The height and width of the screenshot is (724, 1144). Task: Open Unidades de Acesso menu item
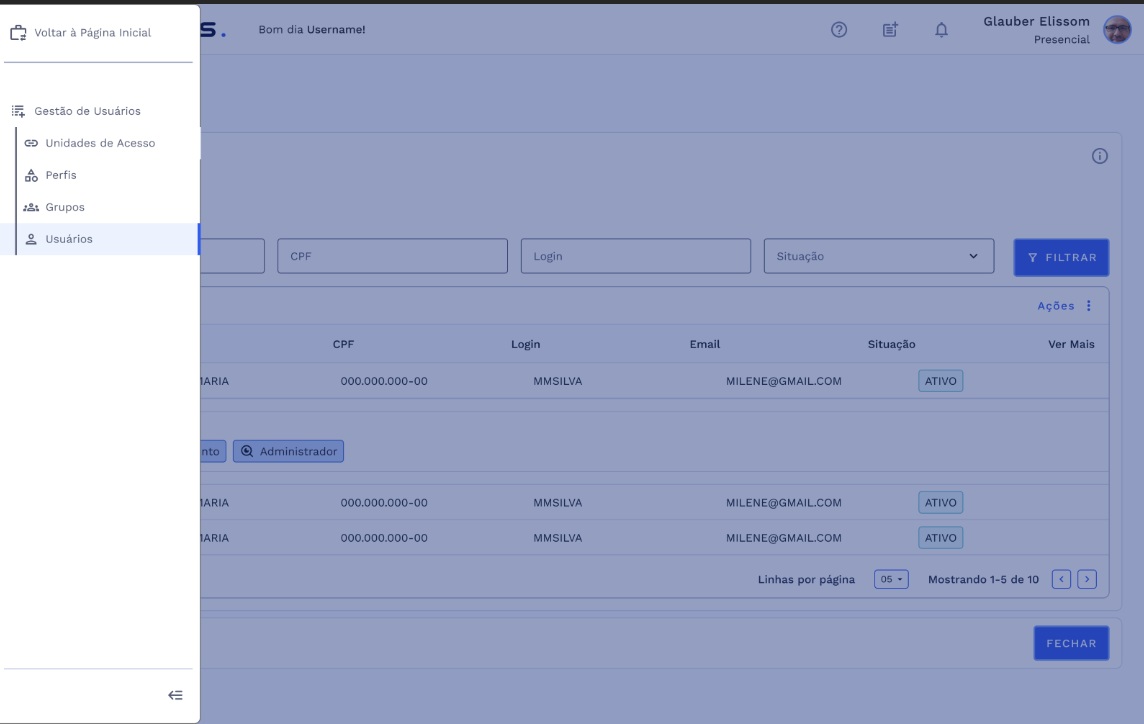coord(100,143)
